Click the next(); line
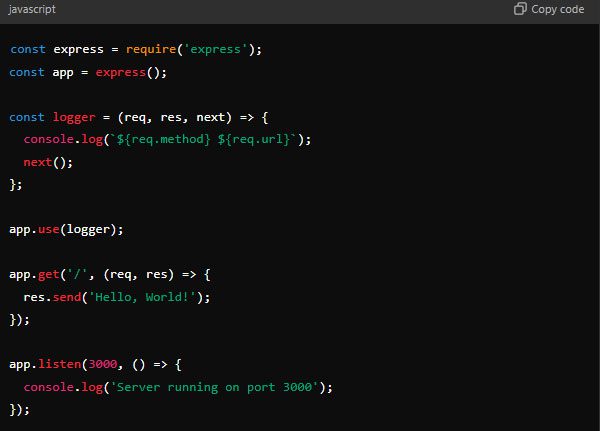 pos(48,162)
